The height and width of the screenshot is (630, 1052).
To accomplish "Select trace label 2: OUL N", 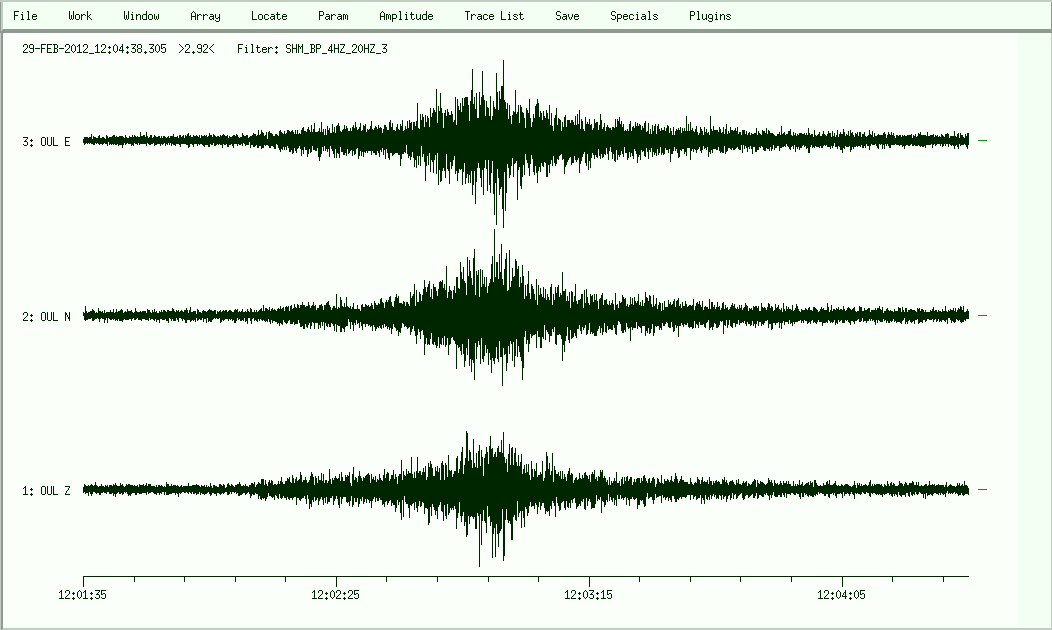I will point(46,317).
